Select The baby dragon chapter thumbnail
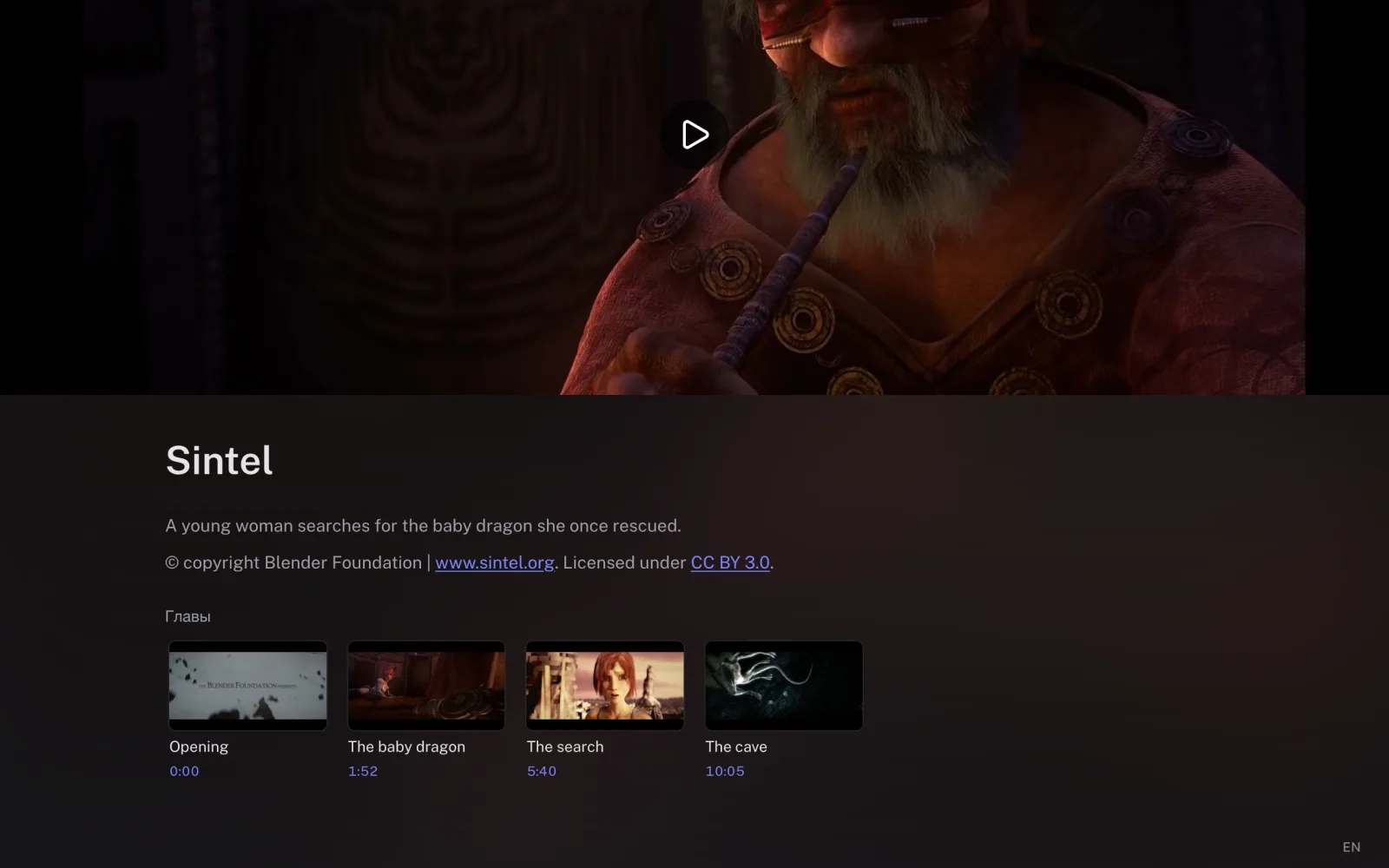Viewport: 1389px width, 868px height. coord(426,686)
